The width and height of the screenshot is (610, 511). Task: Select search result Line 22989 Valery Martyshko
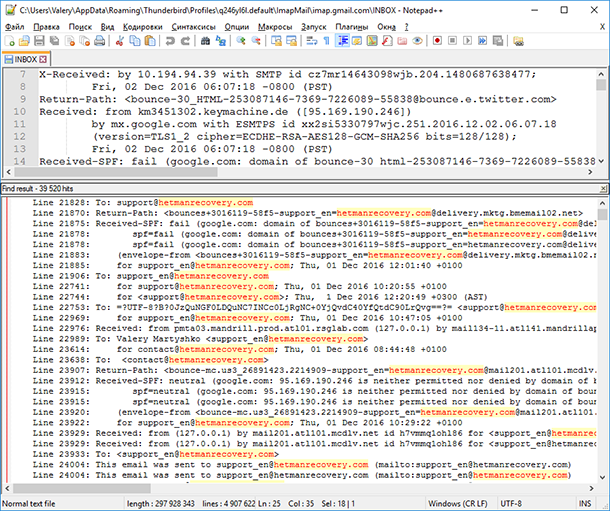[200, 339]
